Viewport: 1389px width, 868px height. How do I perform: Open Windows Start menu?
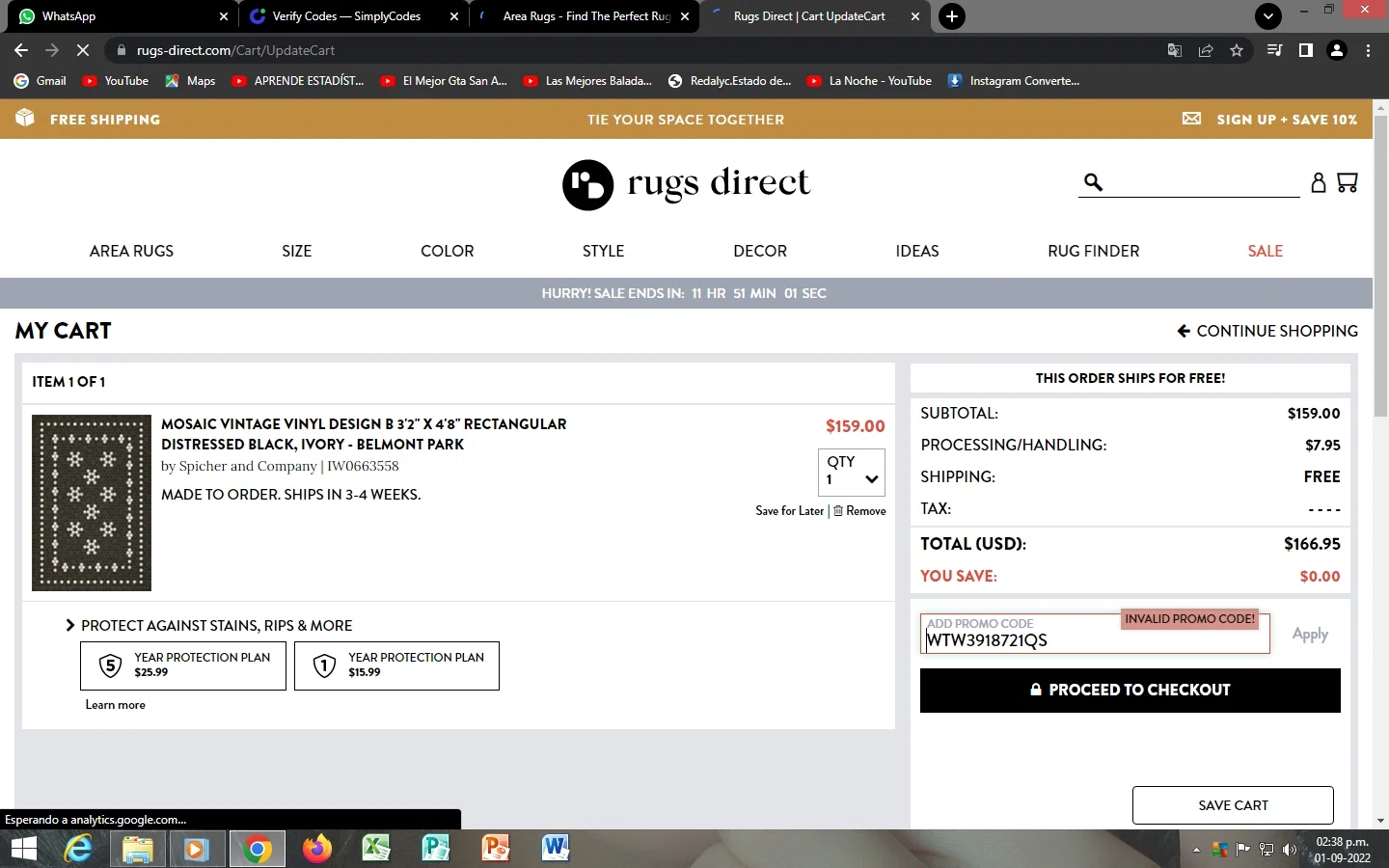coord(23,849)
